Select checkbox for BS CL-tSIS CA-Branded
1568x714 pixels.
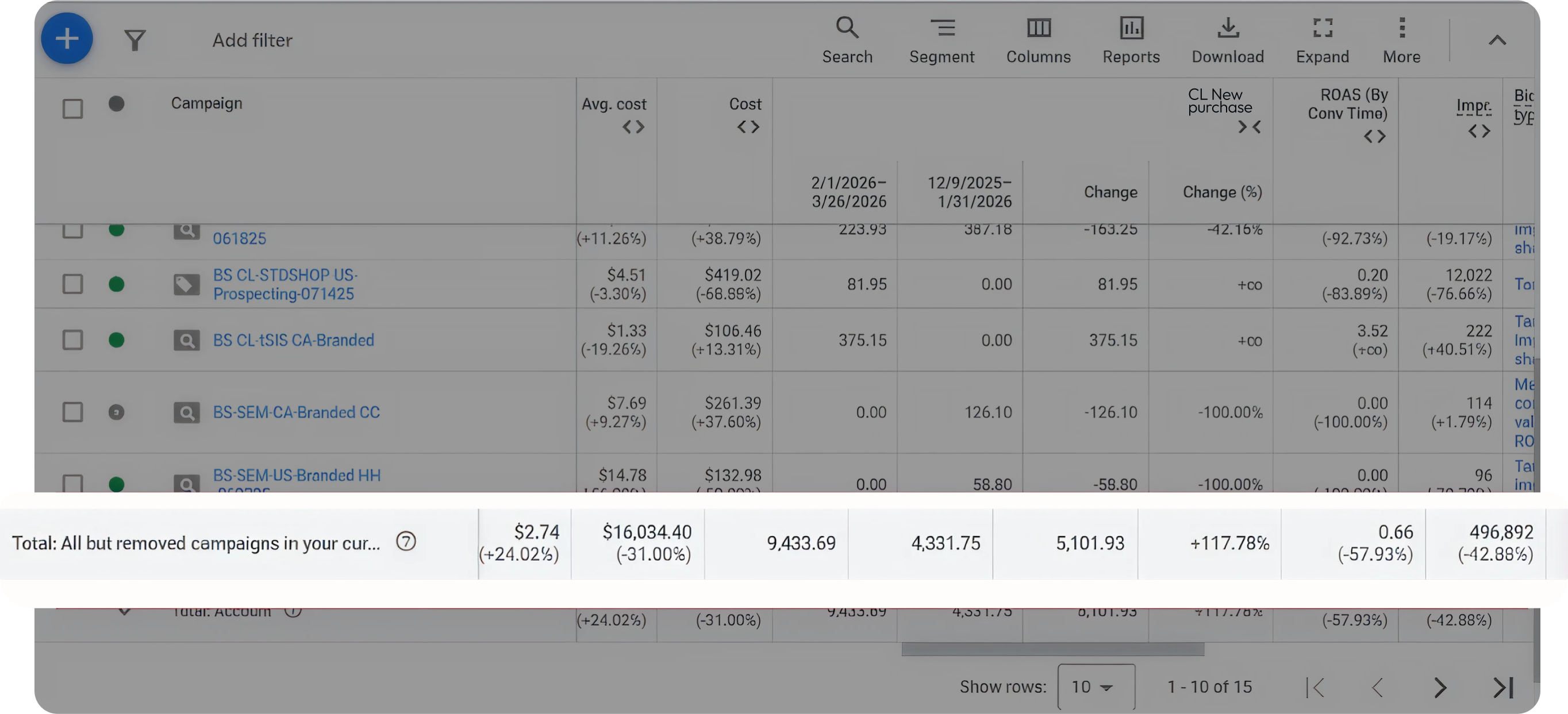pos(72,340)
